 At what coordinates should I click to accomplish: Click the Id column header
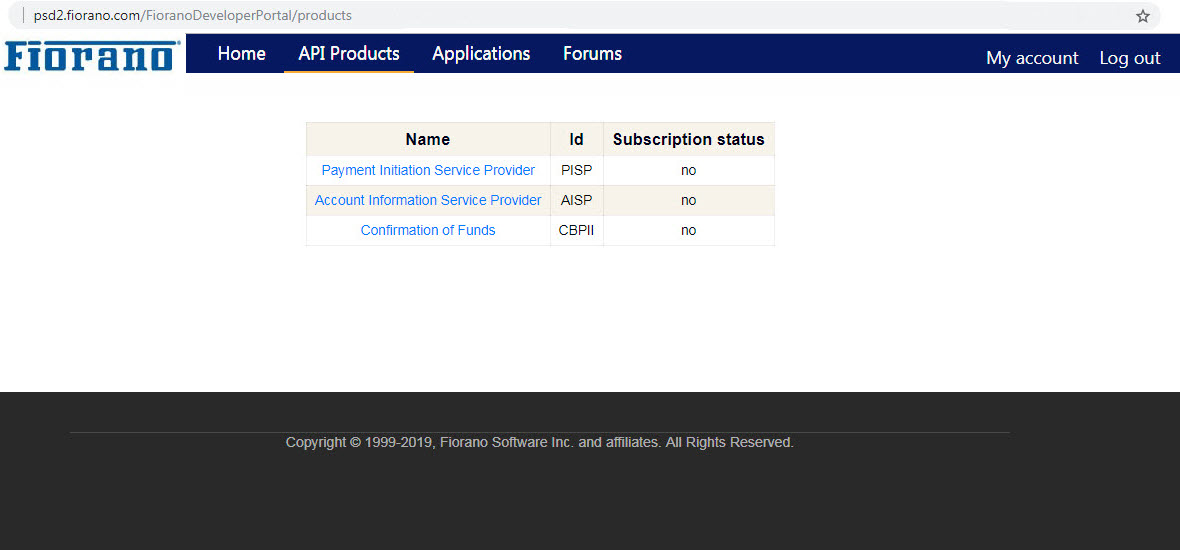(576, 139)
